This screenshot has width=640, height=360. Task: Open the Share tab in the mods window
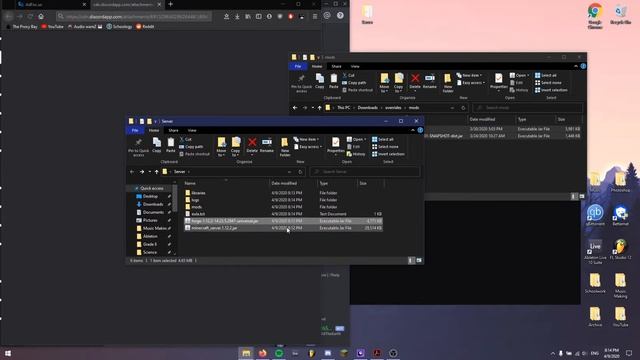click(336, 66)
